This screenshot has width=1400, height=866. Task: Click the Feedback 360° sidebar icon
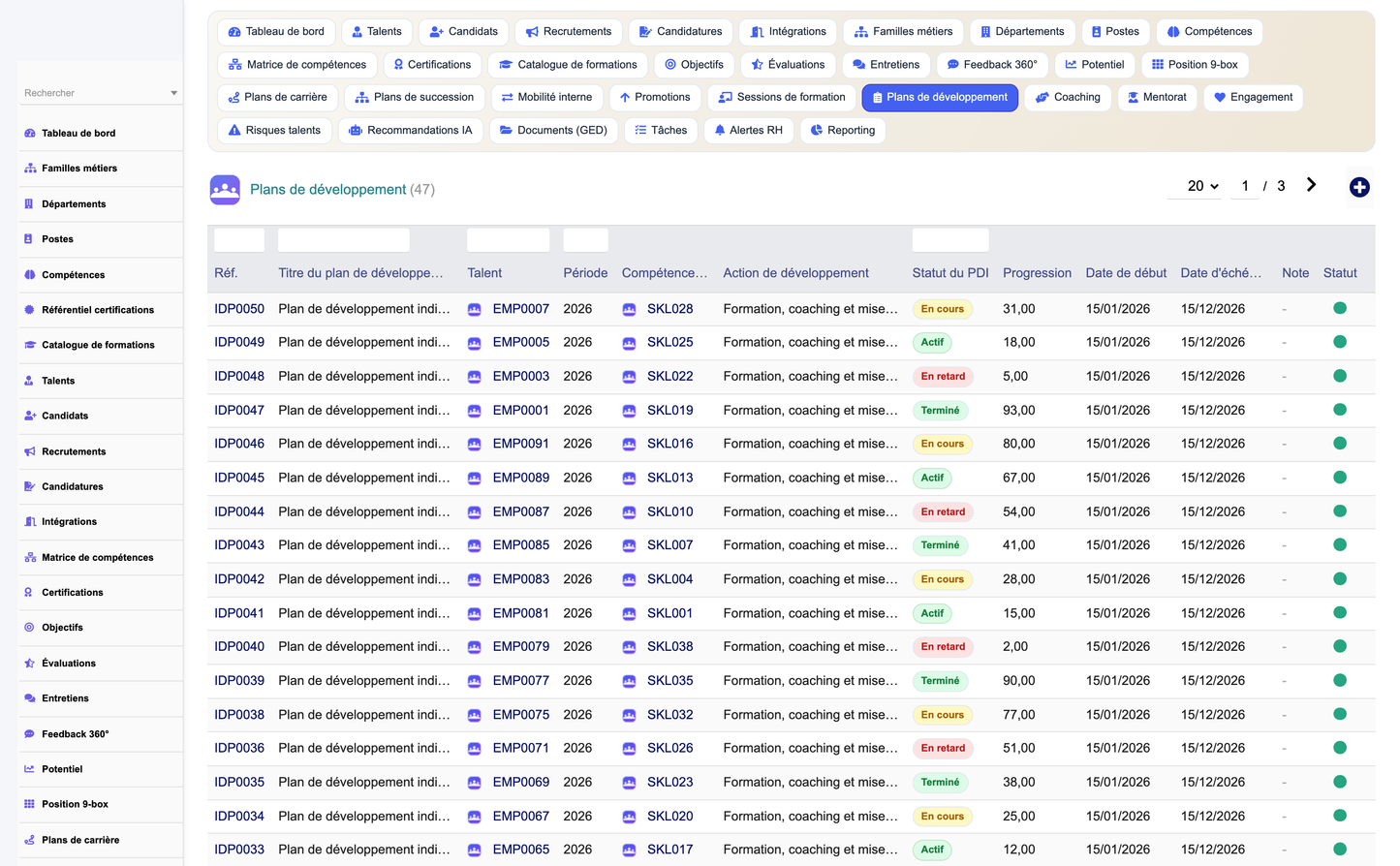coord(29,734)
